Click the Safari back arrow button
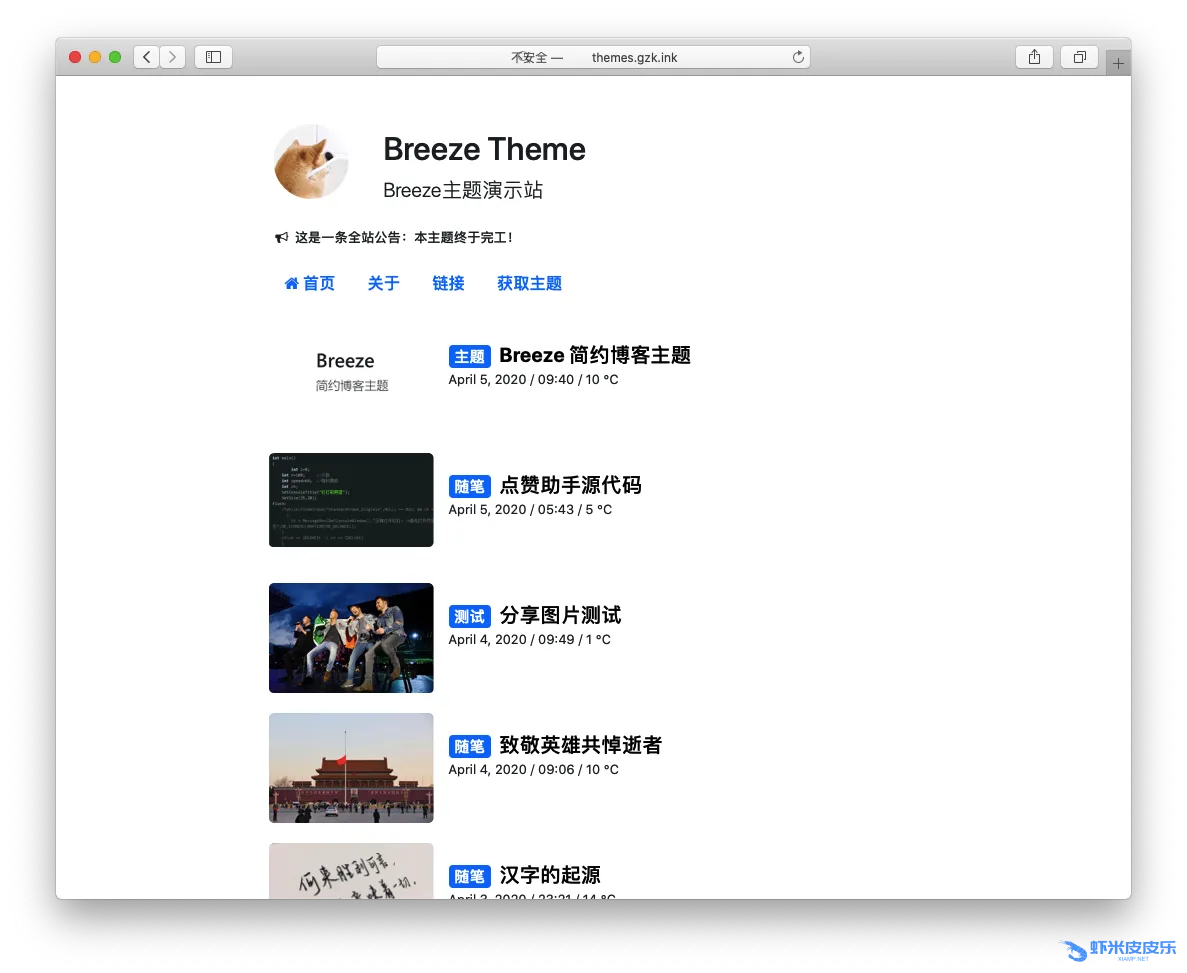This screenshot has width=1187, height=973. [147, 57]
